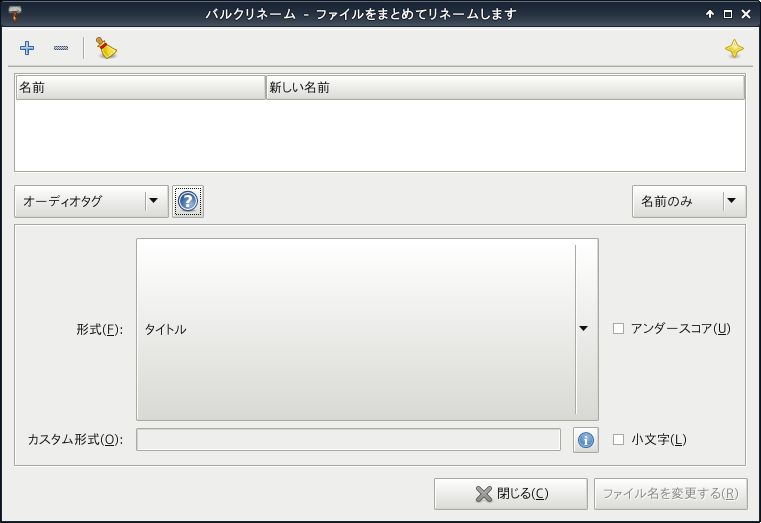761x523 pixels.
Task: Click the 名前 column header
Action: pos(140,88)
